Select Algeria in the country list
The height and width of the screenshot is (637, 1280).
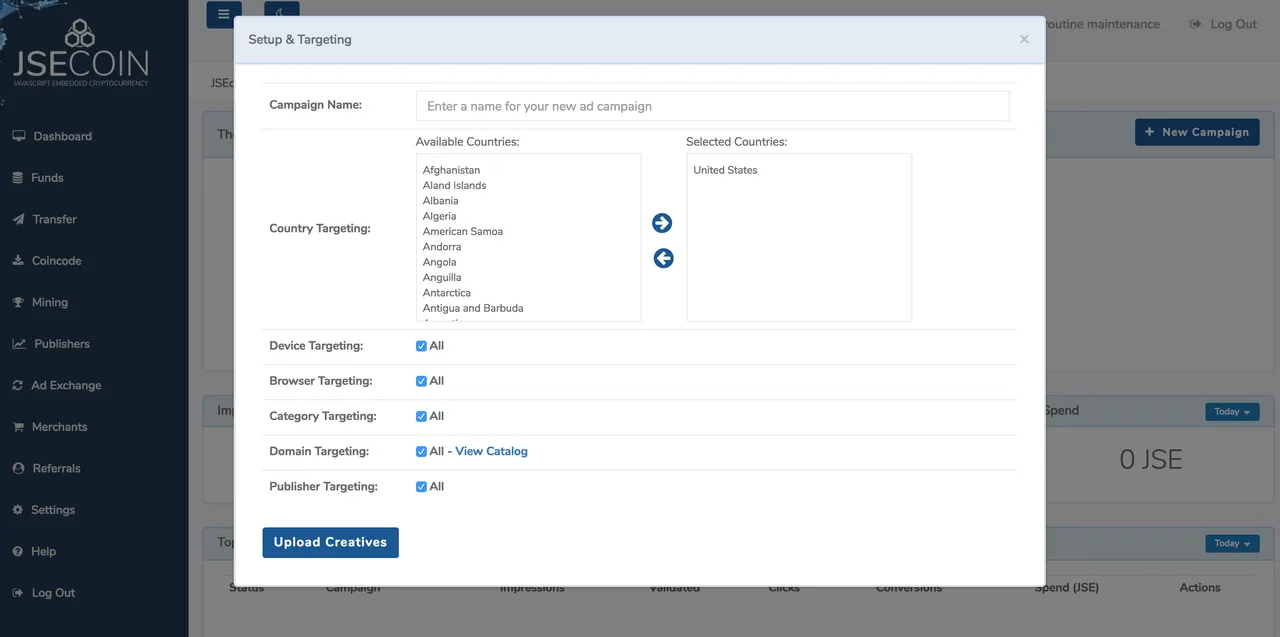click(439, 216)
